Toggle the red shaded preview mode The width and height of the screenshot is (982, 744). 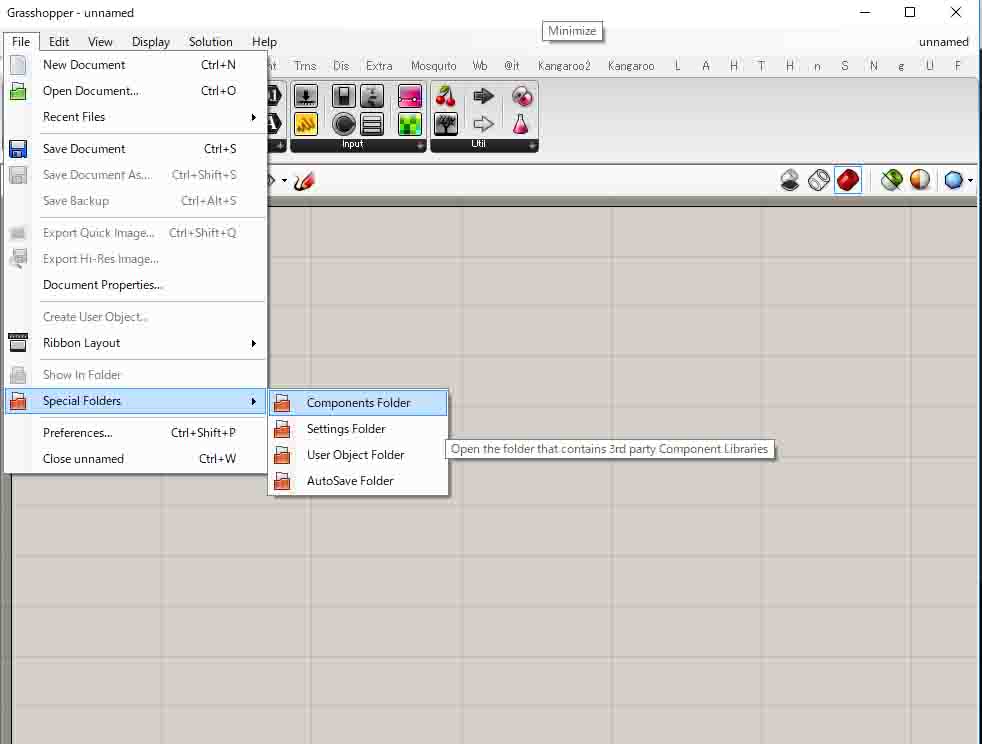point(847,180)
